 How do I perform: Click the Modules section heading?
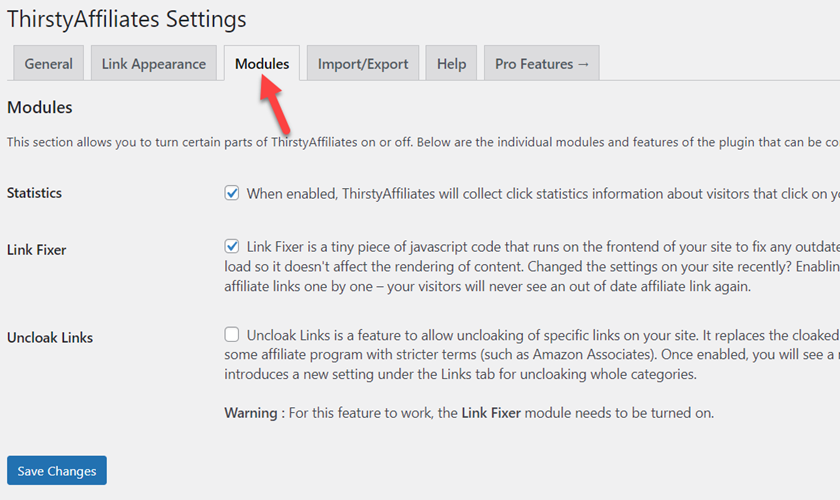tap(40, 107)
